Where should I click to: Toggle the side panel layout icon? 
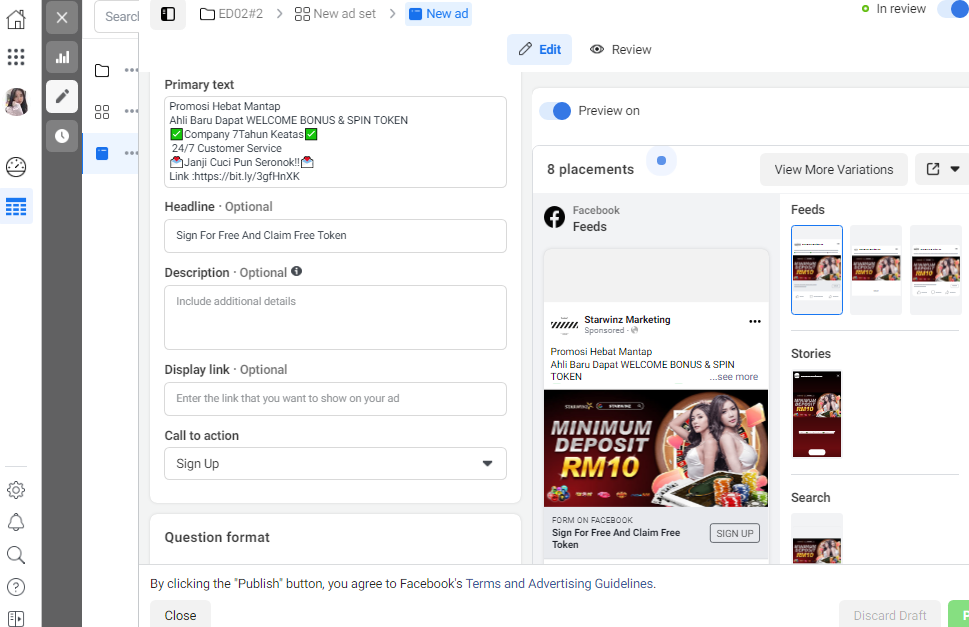point(167,14)
